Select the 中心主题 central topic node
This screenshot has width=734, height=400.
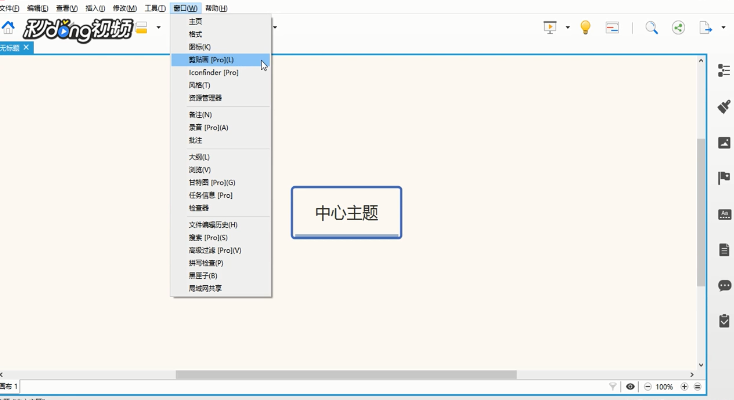(x=346, y=213)
